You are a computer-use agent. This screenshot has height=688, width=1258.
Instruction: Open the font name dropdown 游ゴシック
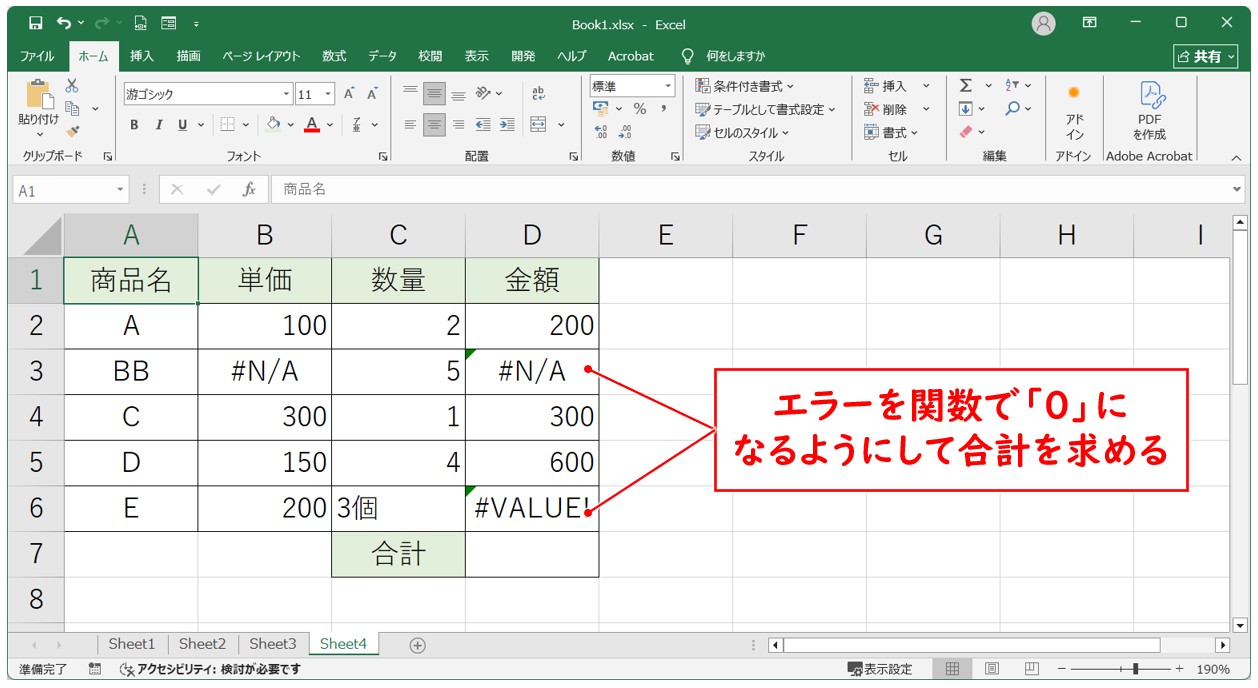point(286,94)
